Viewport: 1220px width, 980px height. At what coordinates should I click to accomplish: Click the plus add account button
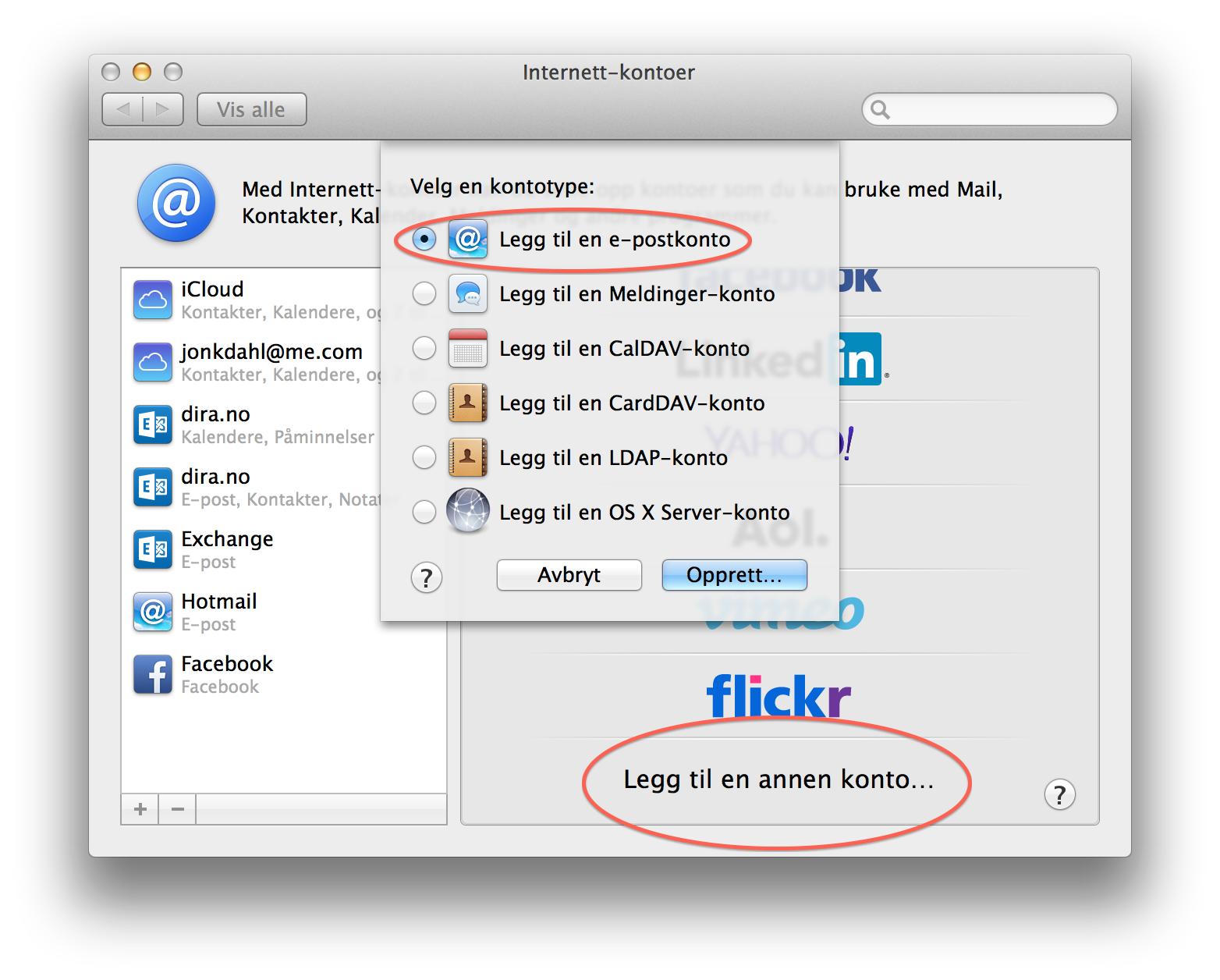pyautogui.click(x=140, y=809)
